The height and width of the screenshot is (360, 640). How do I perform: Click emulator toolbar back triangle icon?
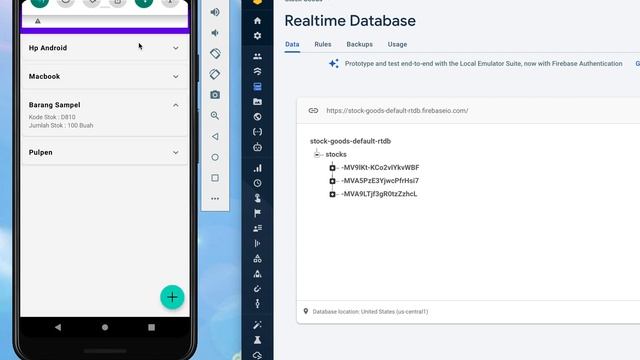click(x=215, y=136)
